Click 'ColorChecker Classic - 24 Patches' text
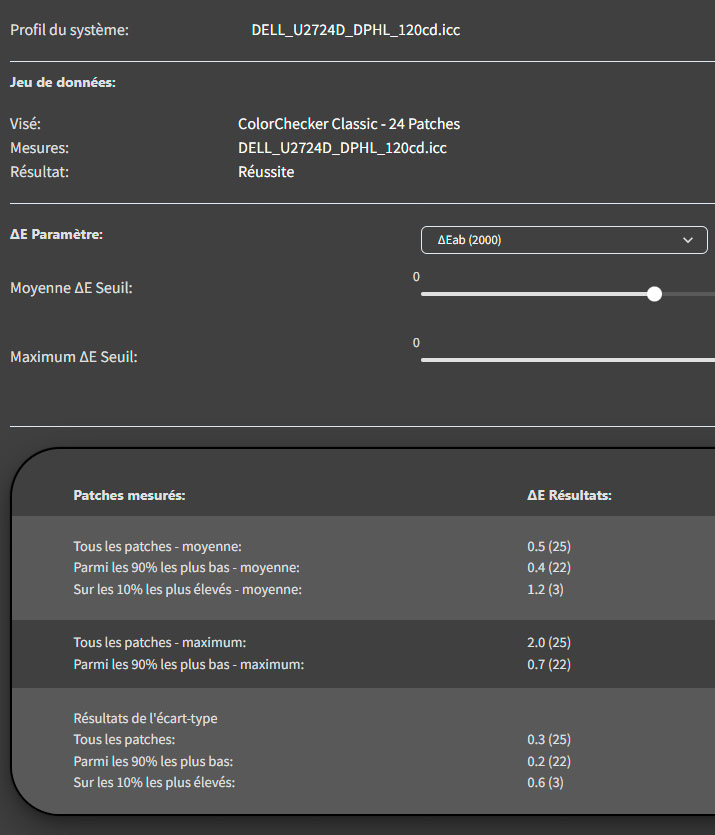 (x=349, y=124)
